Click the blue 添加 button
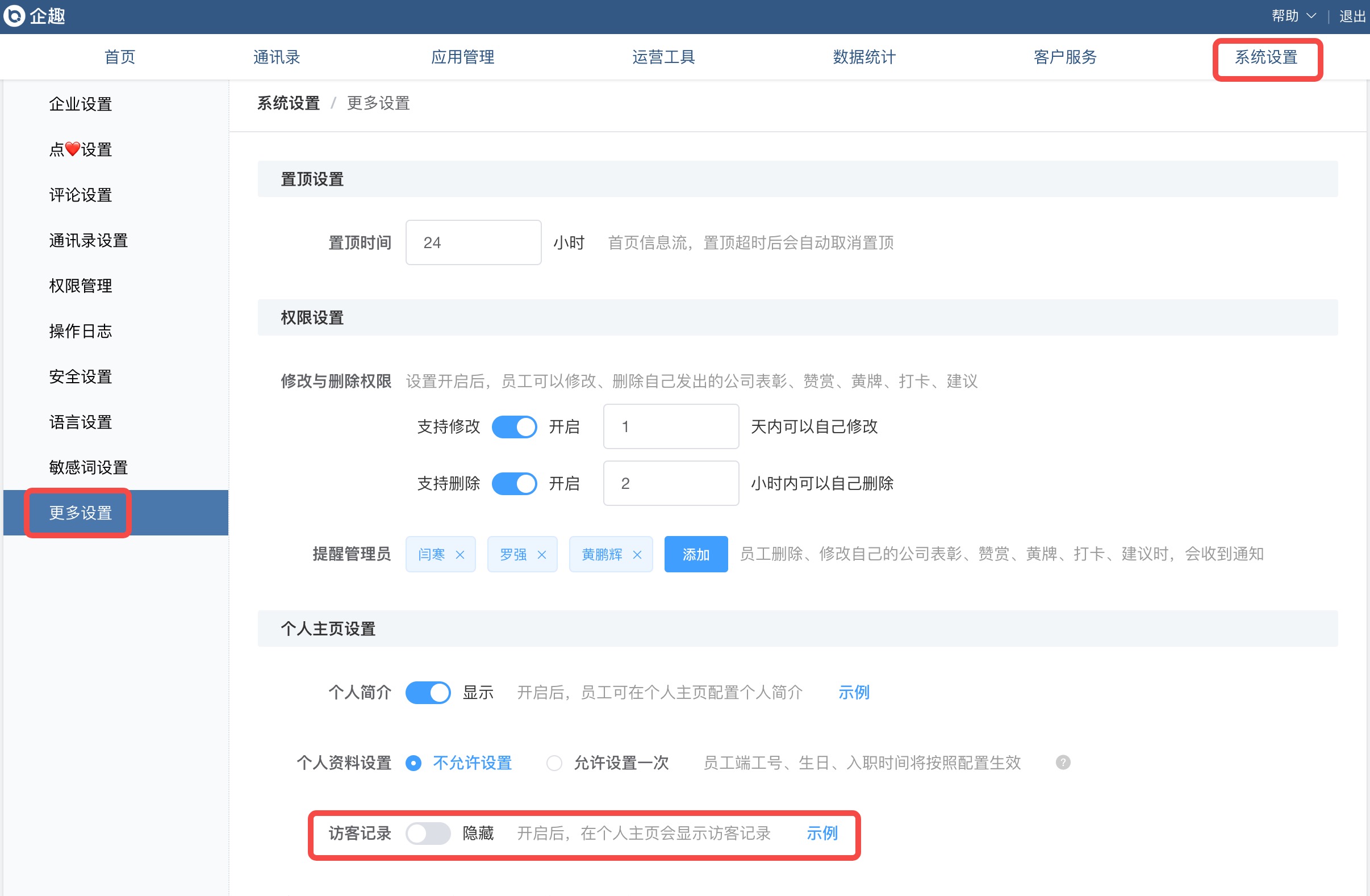Image resolution: width=1370 pixels, height=896 pixels. (x=695, y=554)
